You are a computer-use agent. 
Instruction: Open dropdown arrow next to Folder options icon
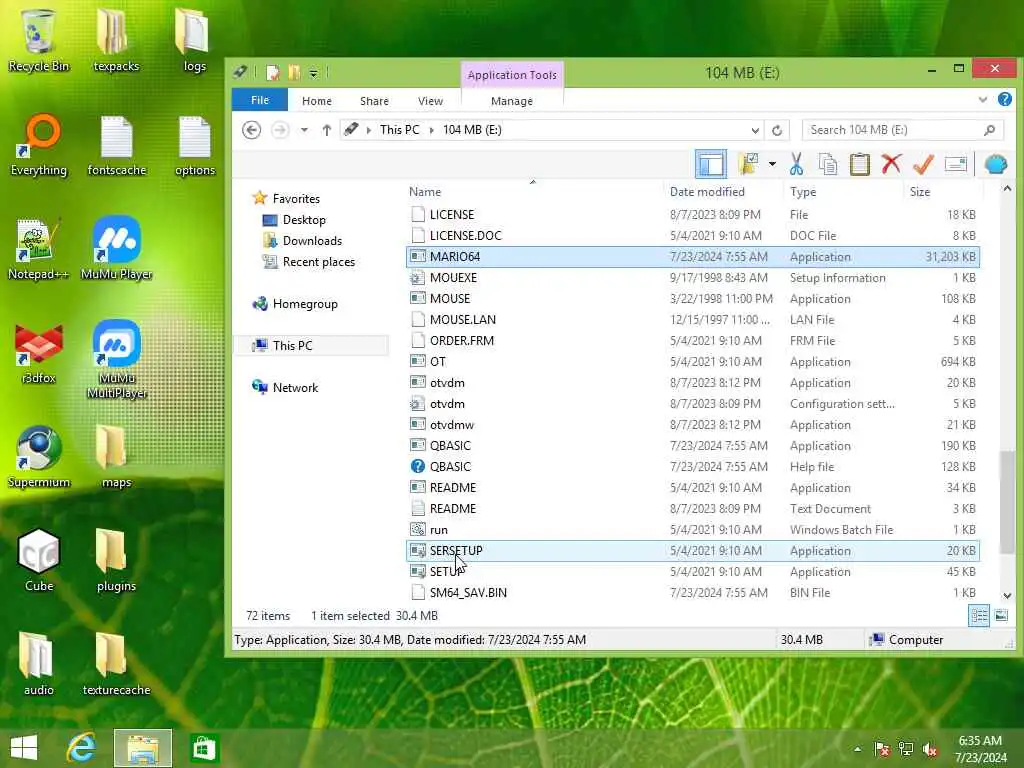point(772,165)
